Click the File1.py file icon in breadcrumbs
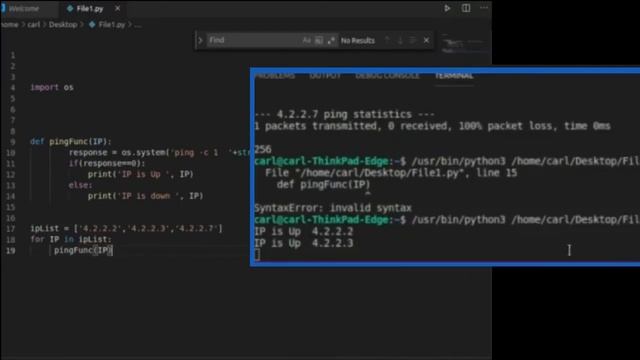This screenshot has width=640, height=360. [x=92, y=24]
